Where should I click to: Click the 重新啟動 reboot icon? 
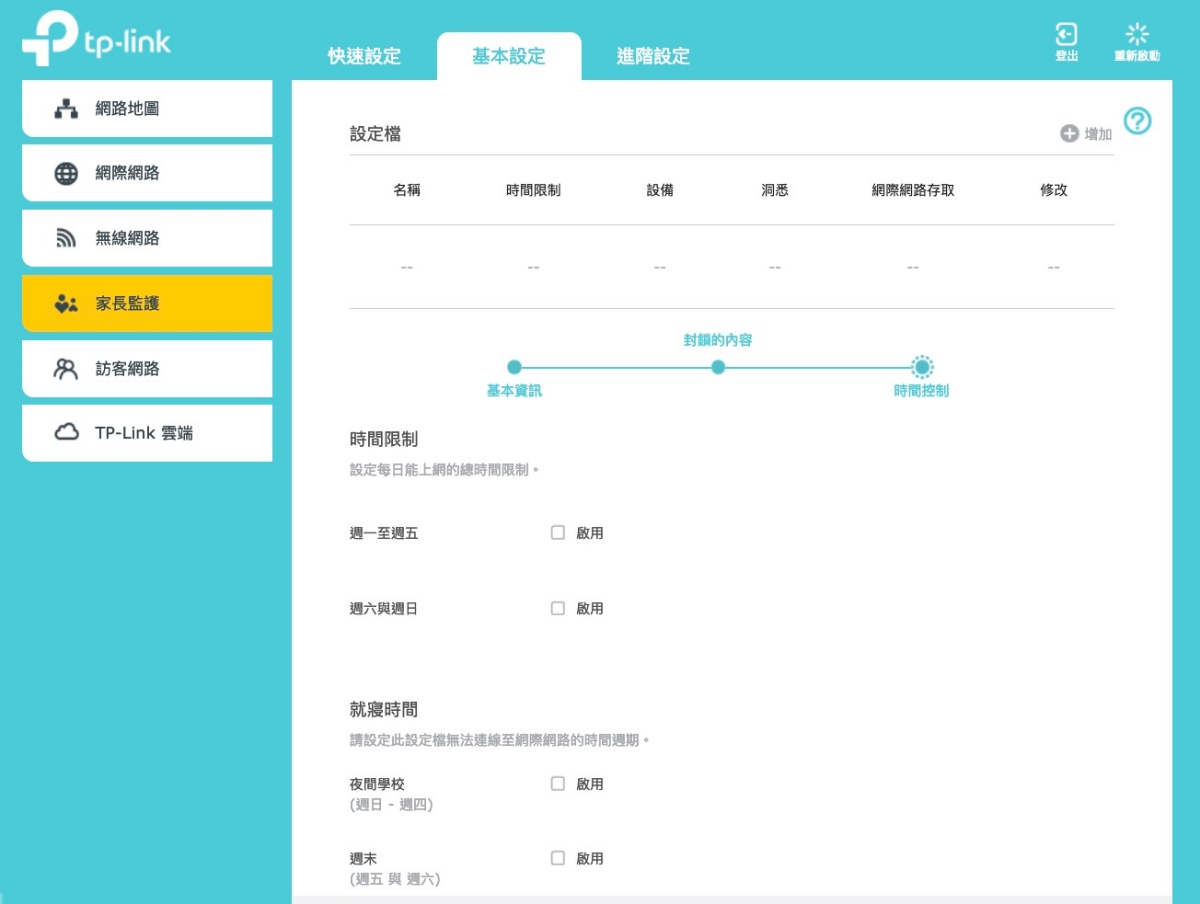point(1137,34)
